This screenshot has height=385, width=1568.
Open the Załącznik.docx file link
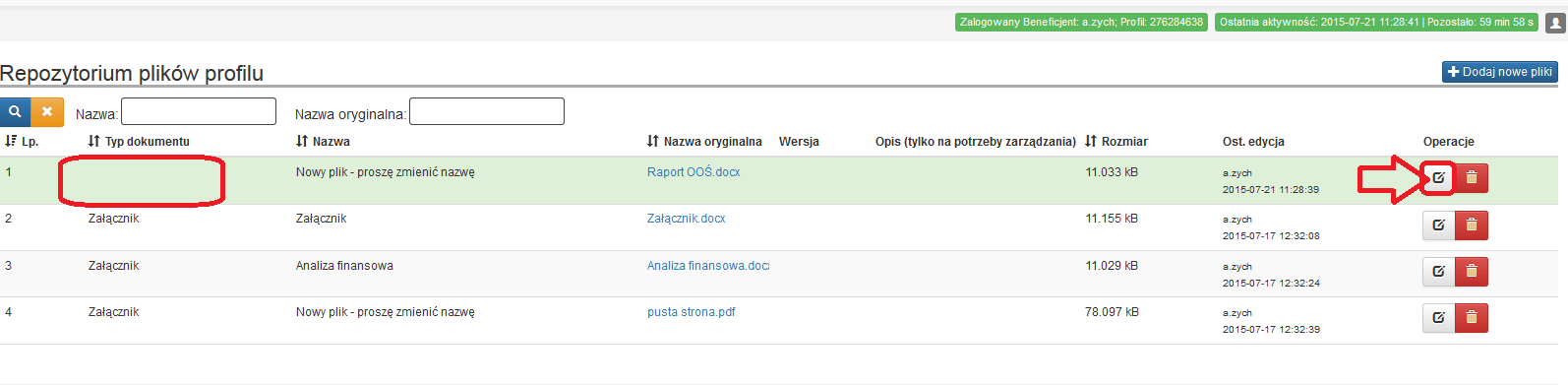click(x=687, y=219)
